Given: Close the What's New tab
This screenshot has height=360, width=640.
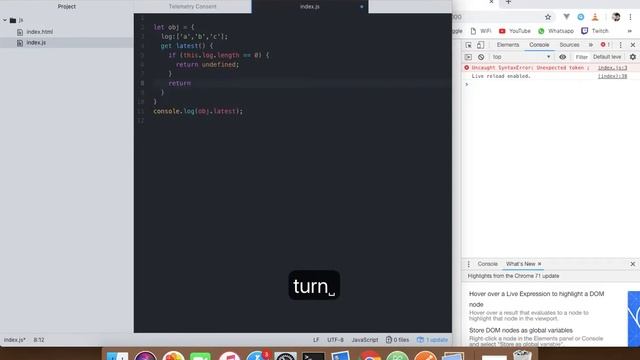Looking at the screenshot, I should click(540, 264).
